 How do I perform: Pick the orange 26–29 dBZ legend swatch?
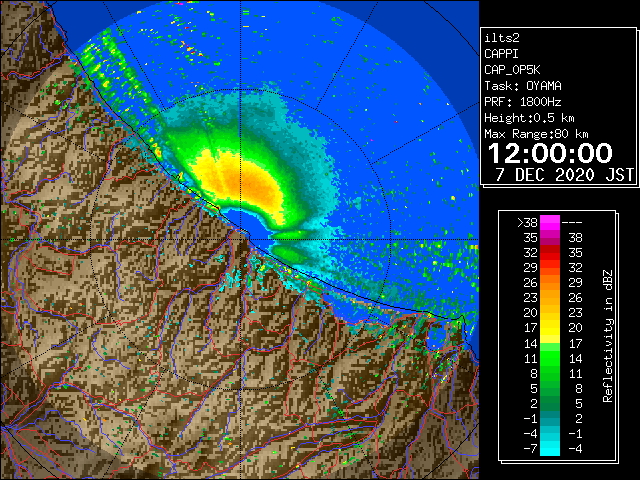550,282
